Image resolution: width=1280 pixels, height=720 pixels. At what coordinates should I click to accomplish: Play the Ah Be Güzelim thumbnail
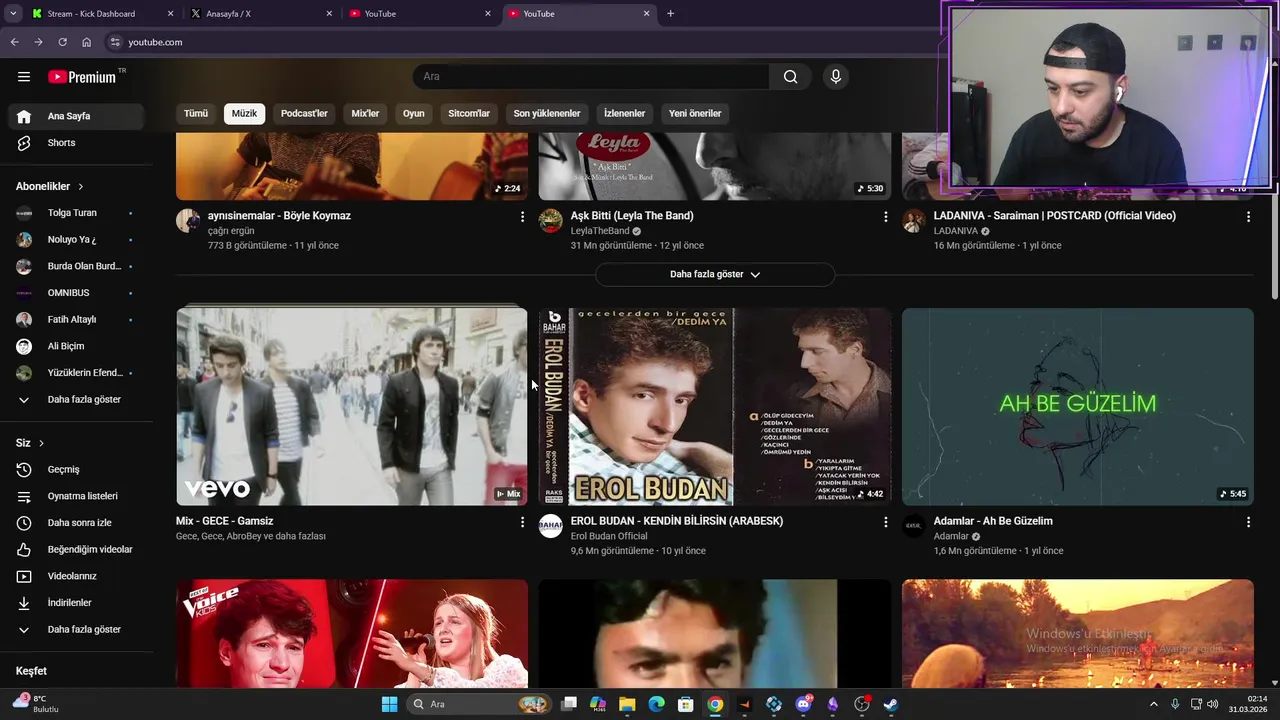pos(1077,406)
